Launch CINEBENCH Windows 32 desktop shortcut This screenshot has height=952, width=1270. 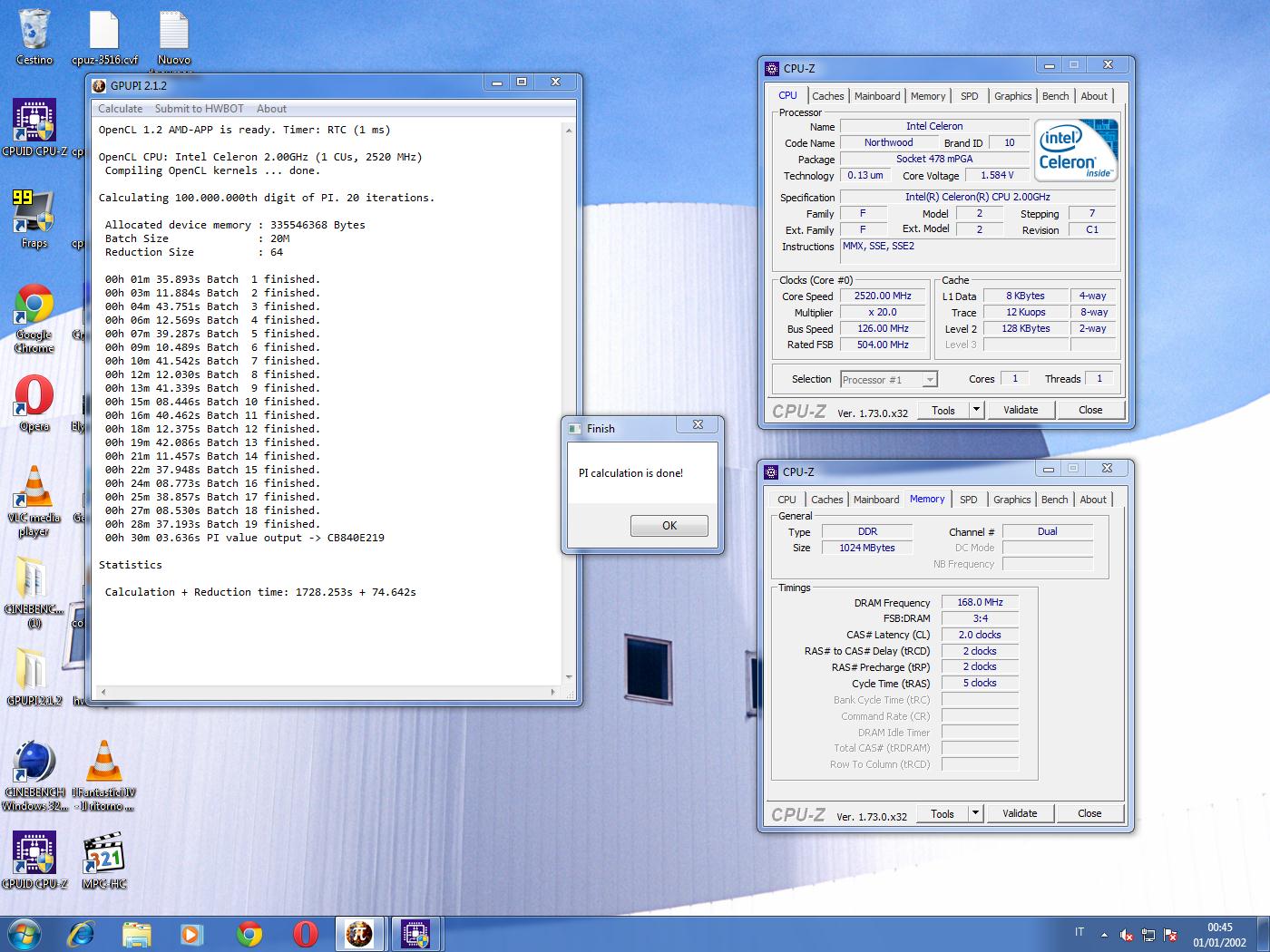[34, 775]
